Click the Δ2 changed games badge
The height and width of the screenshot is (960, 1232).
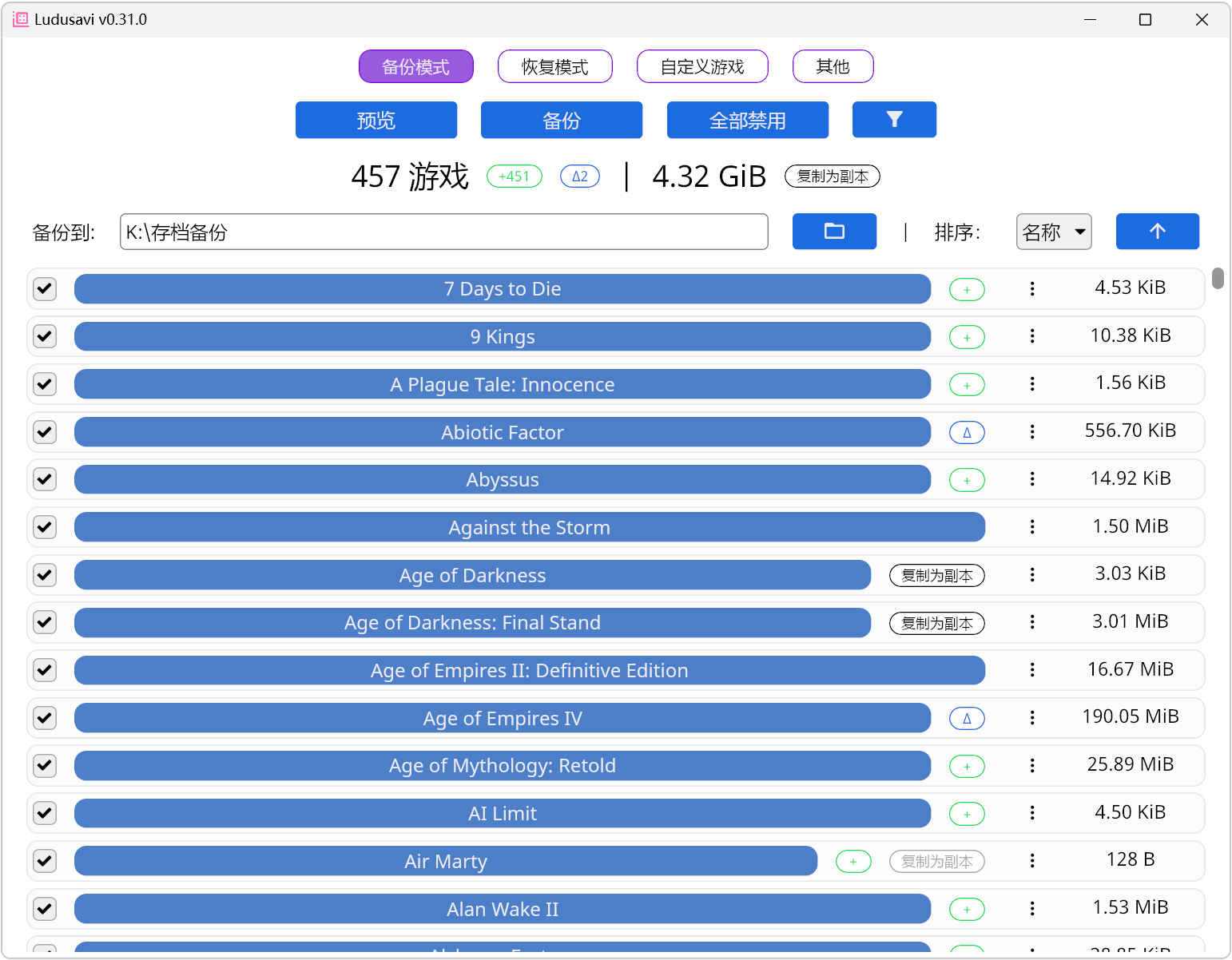tap(580, 176)
